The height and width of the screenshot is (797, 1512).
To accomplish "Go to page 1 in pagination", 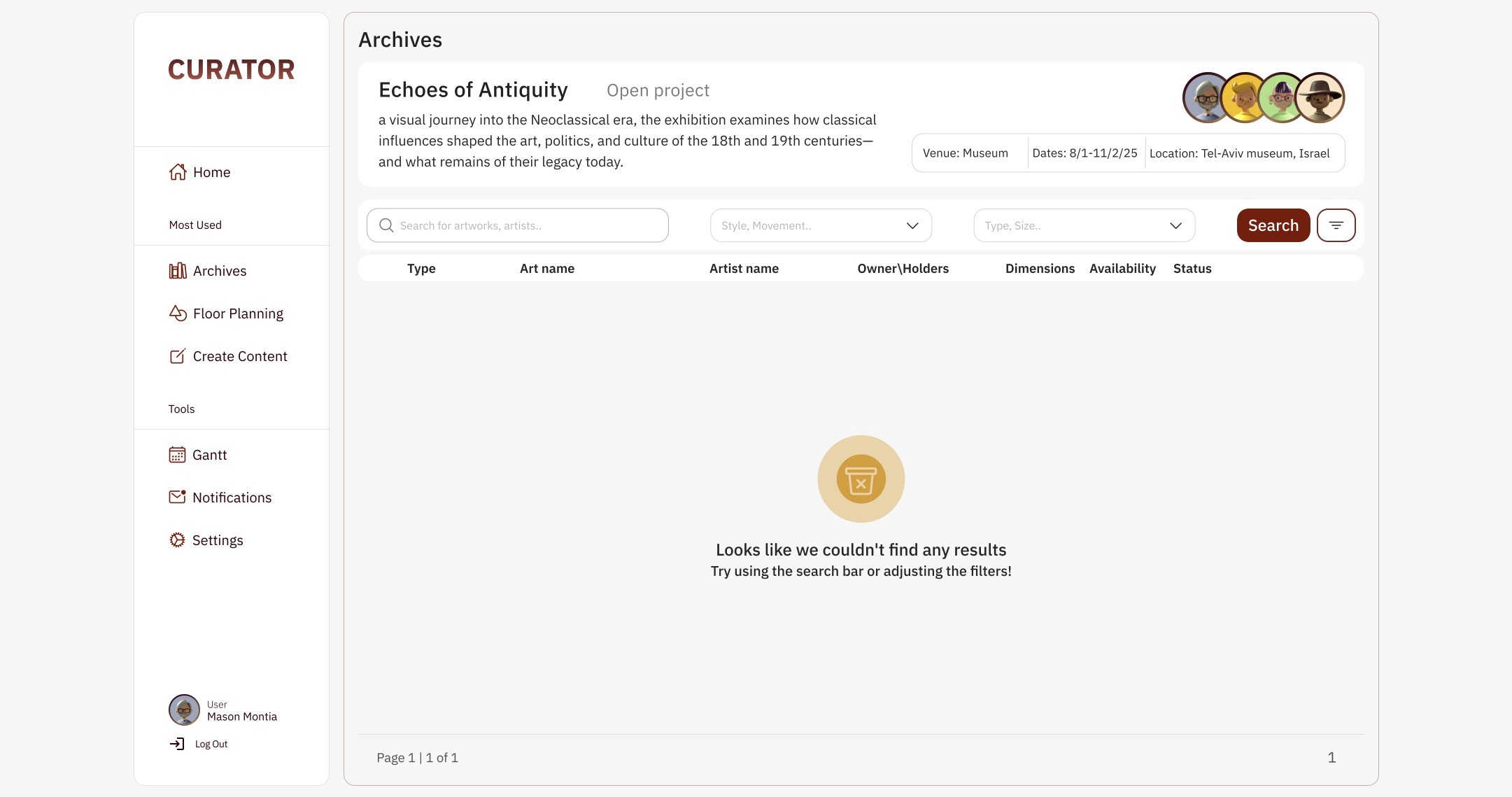I will point(1331,757).
